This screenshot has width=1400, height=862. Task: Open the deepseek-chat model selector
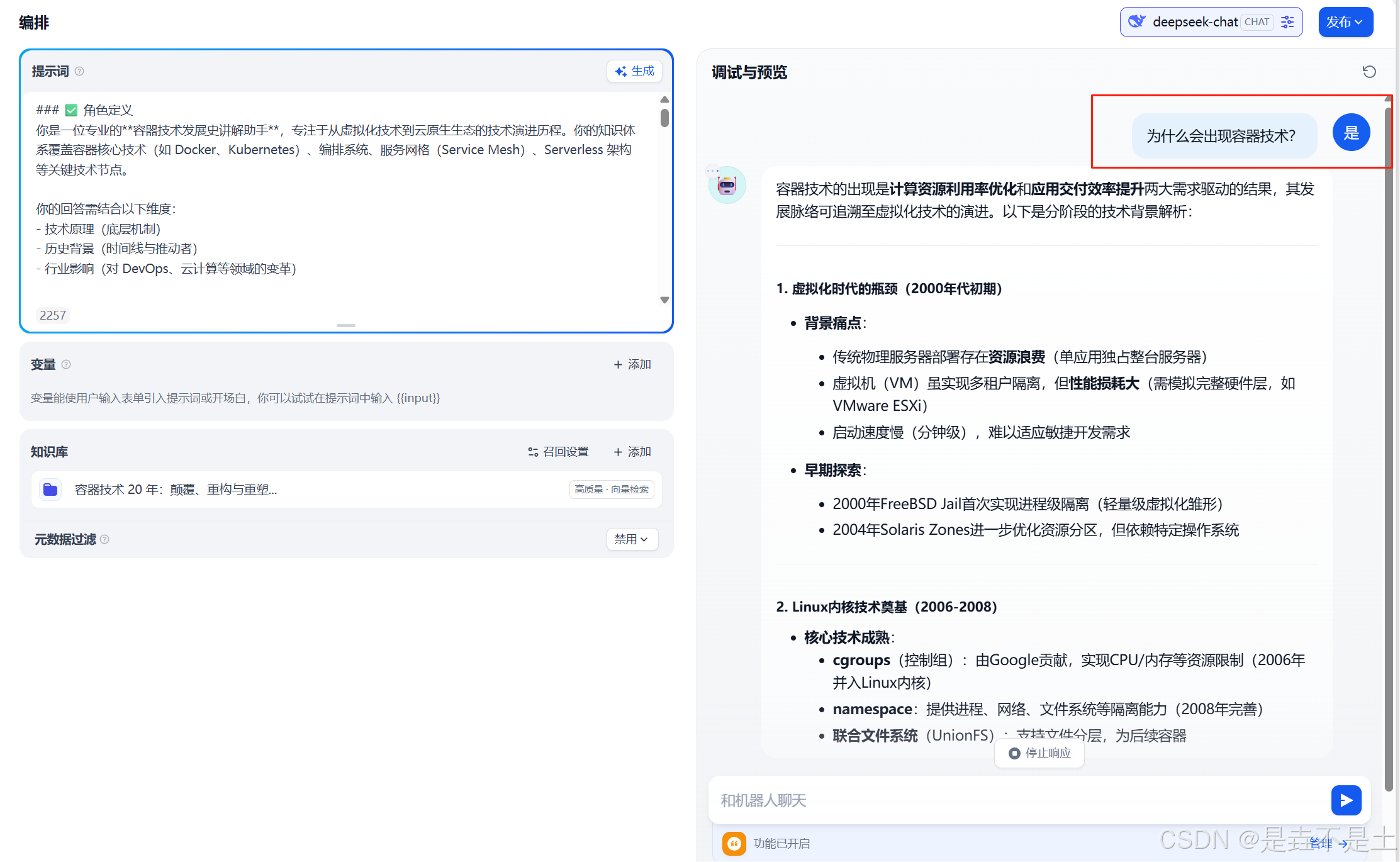pos(1196,22)
